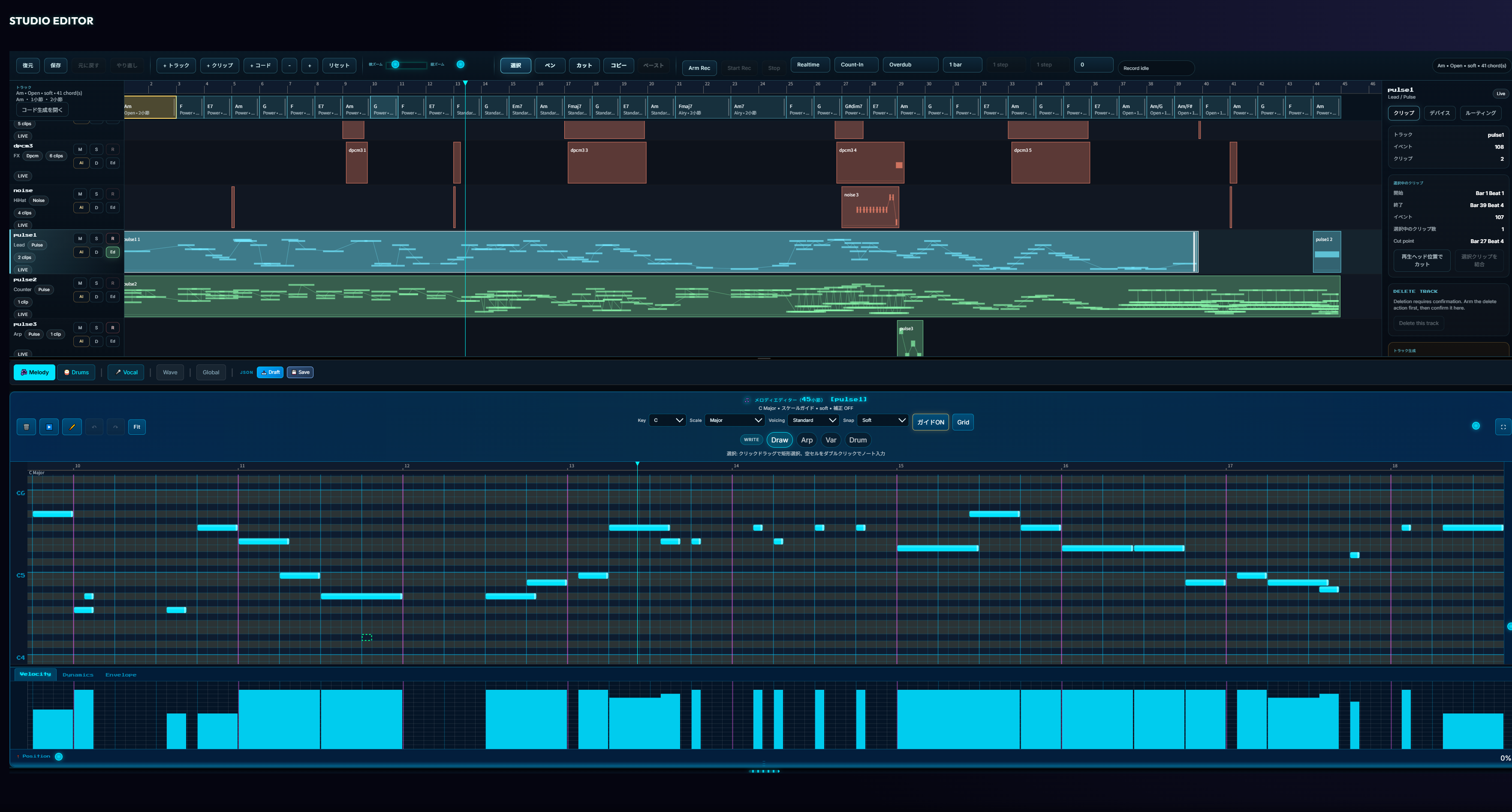
Task: Click the Save JSON floppy button
Action: [300, 372]
